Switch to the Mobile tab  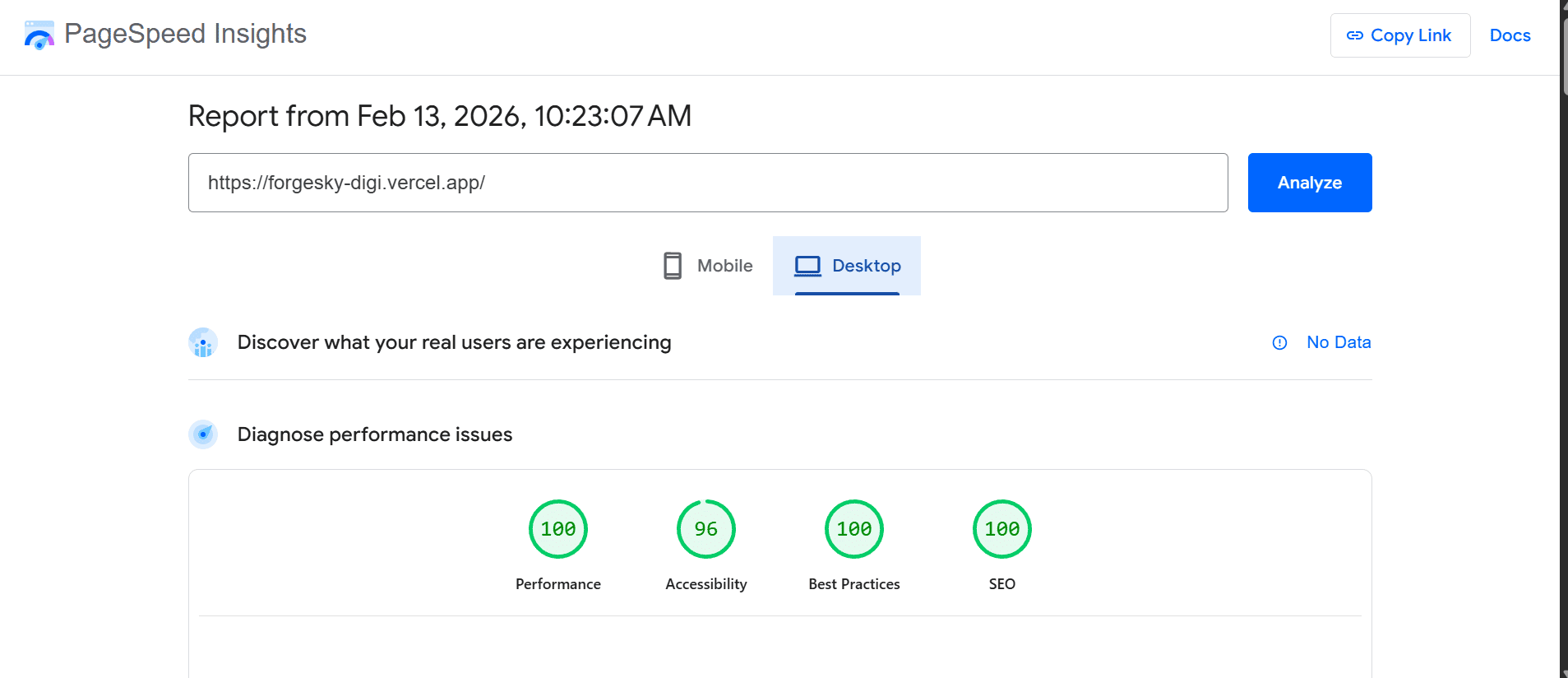pyautogui.click(x=707, y=266)
